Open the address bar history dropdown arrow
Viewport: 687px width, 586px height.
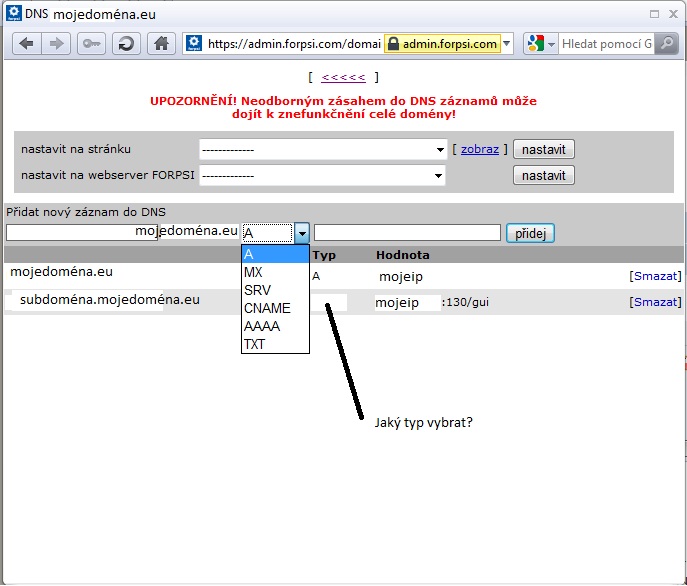point(507,44)
